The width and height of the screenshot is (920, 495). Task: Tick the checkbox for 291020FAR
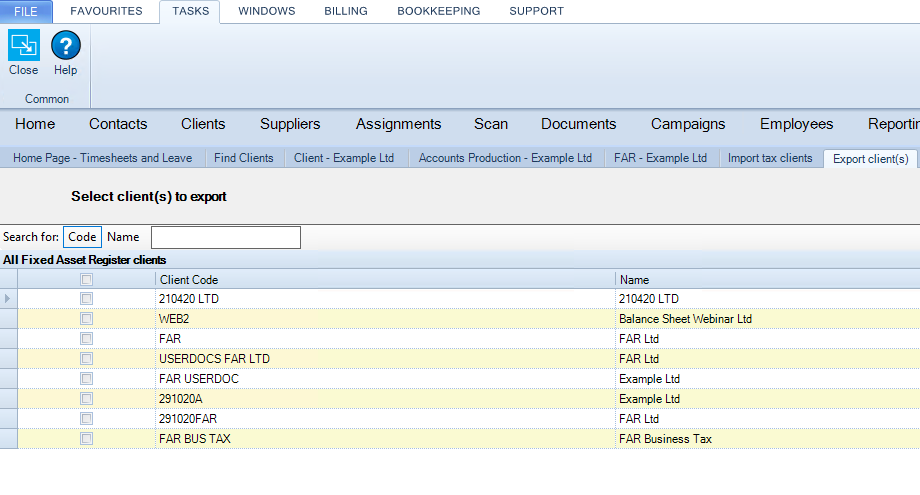pyautogui.click(x=86, y=419)
